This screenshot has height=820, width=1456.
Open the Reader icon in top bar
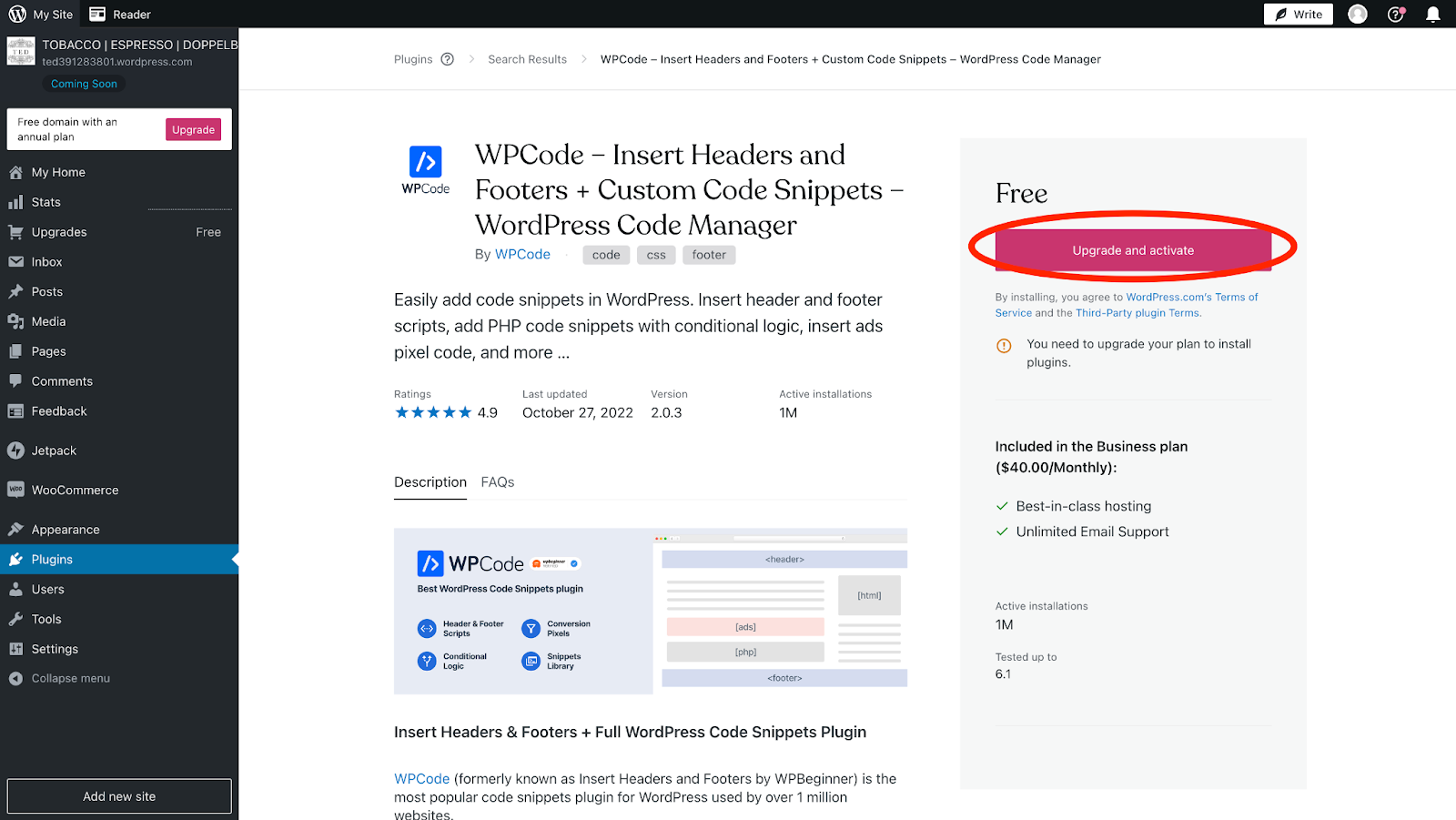97,14
